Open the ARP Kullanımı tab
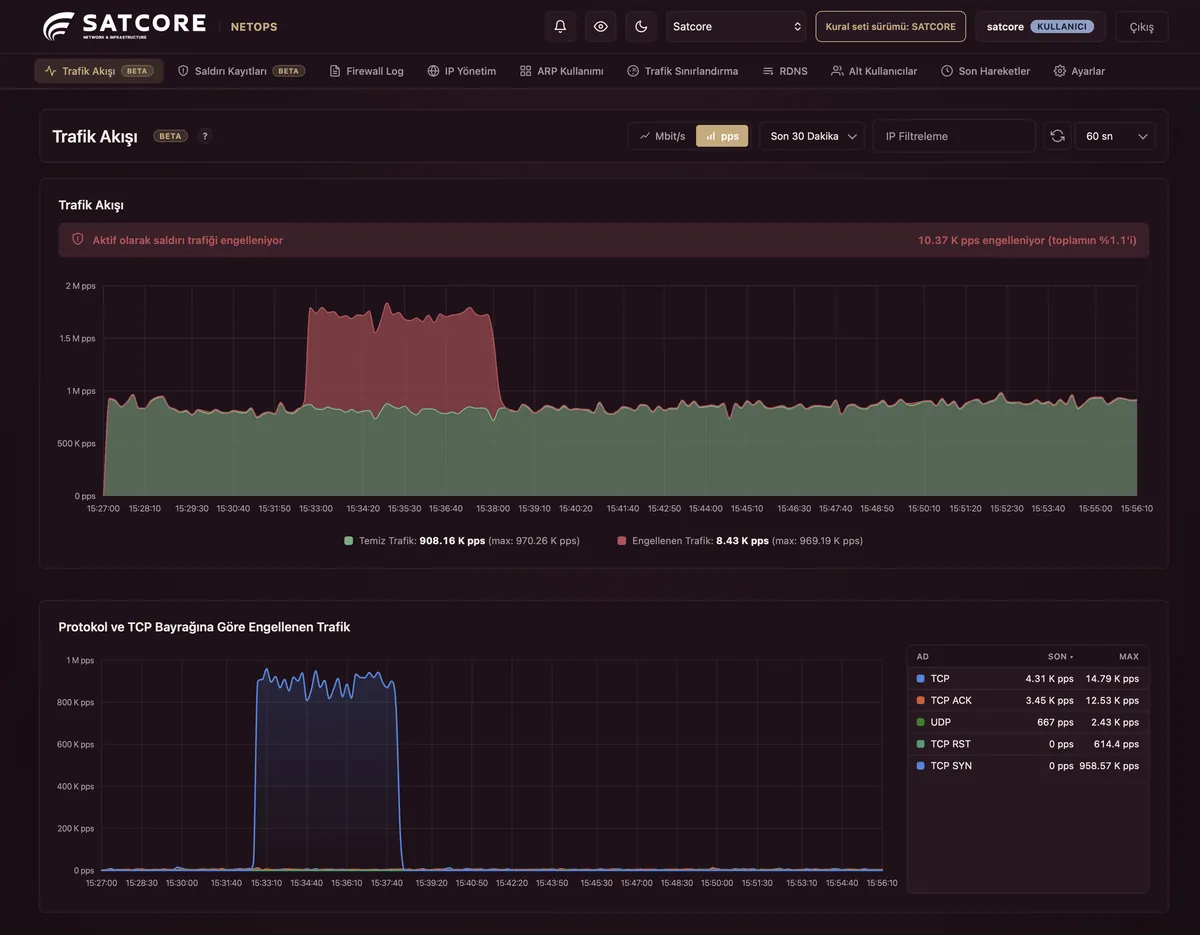The height and width of the screenshot is (935, 1200). click(x=561, y=71)
